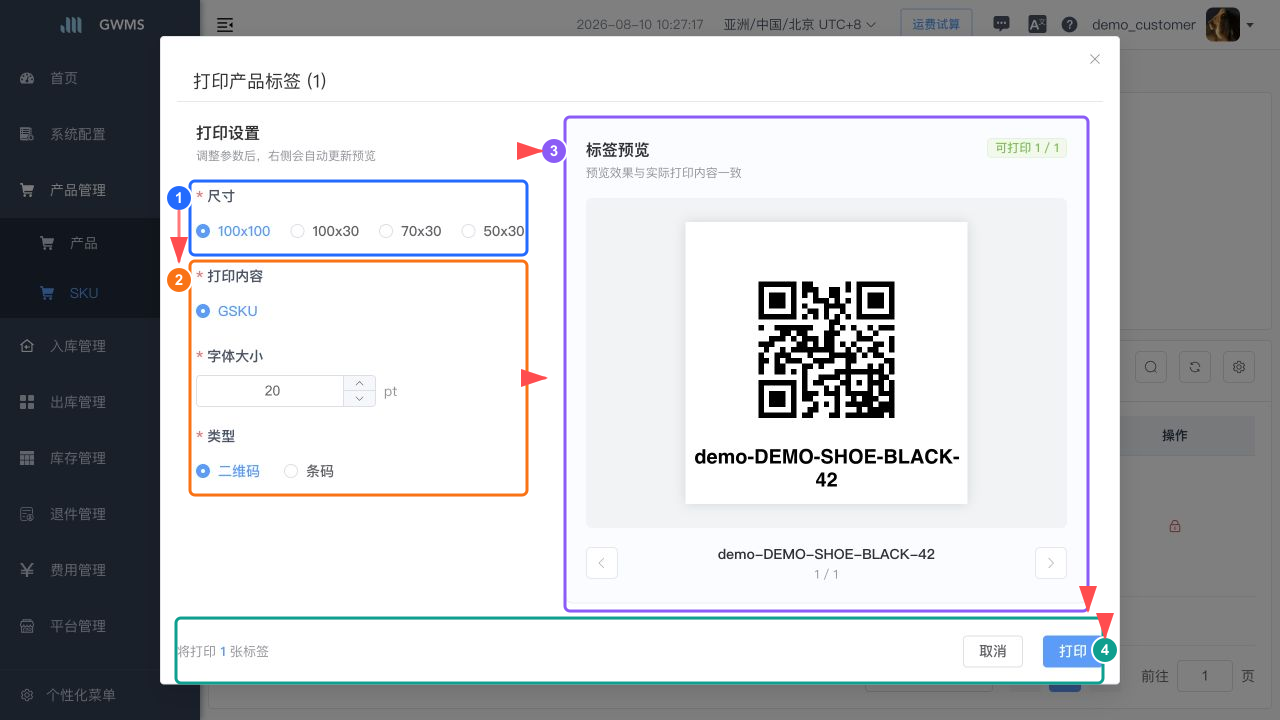Open the timezone dropdown 亚洲/中国/北京
The height and width of the screenshot is (720, 1280).
point(800,25)
